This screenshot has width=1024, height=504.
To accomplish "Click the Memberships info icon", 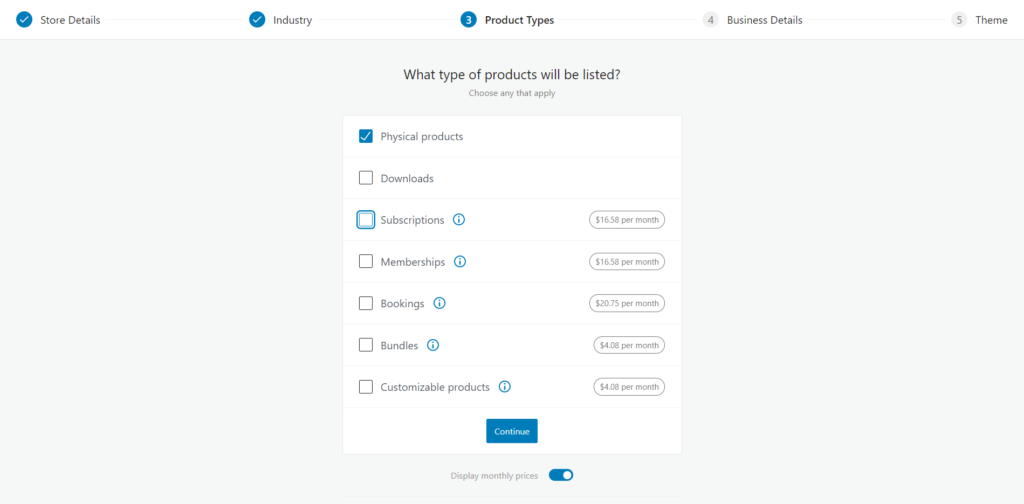I will [460, 262].
